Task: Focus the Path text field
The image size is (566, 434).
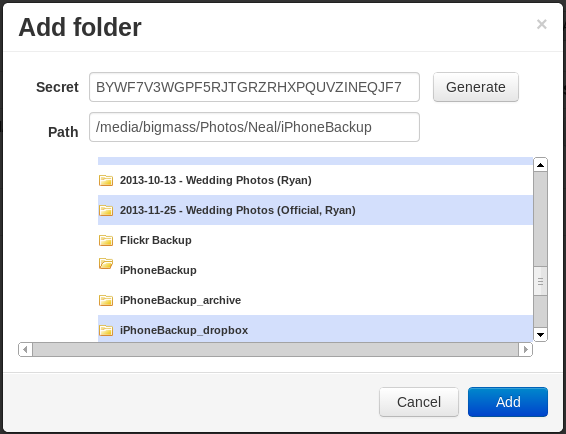Action: pos(254,127)
